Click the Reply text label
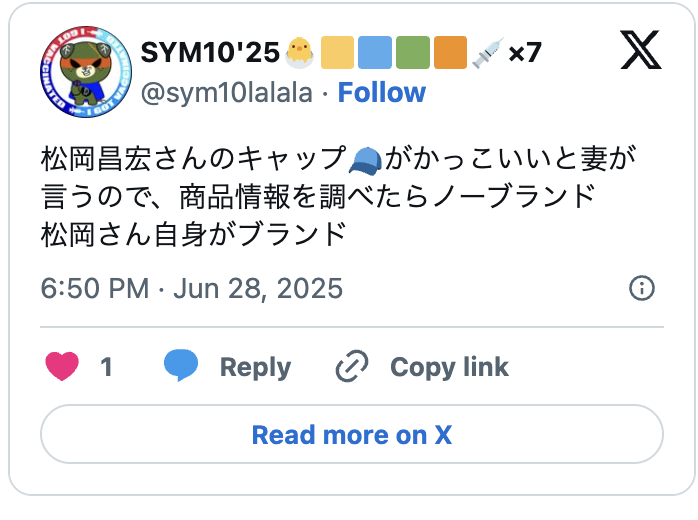The width and height of the screenshot is (698, 520). 255,367
